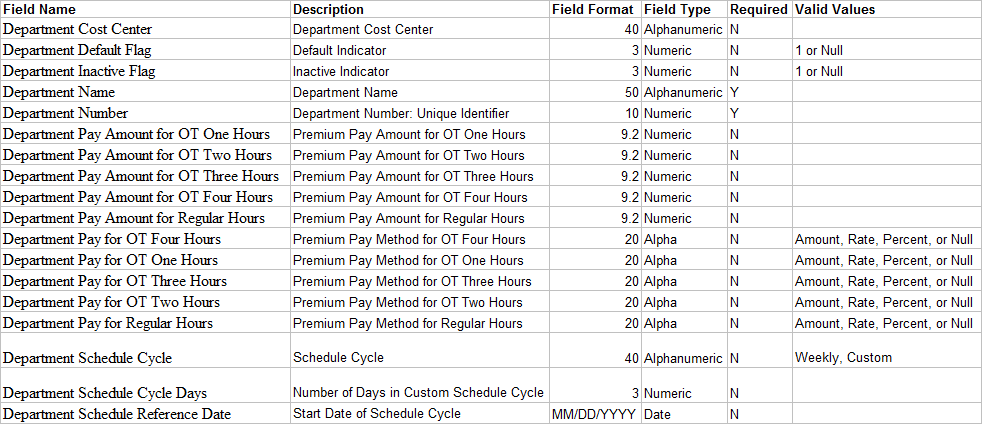Click the Field Name column header
Screen dimensions: 982x424
pos(40,9)
